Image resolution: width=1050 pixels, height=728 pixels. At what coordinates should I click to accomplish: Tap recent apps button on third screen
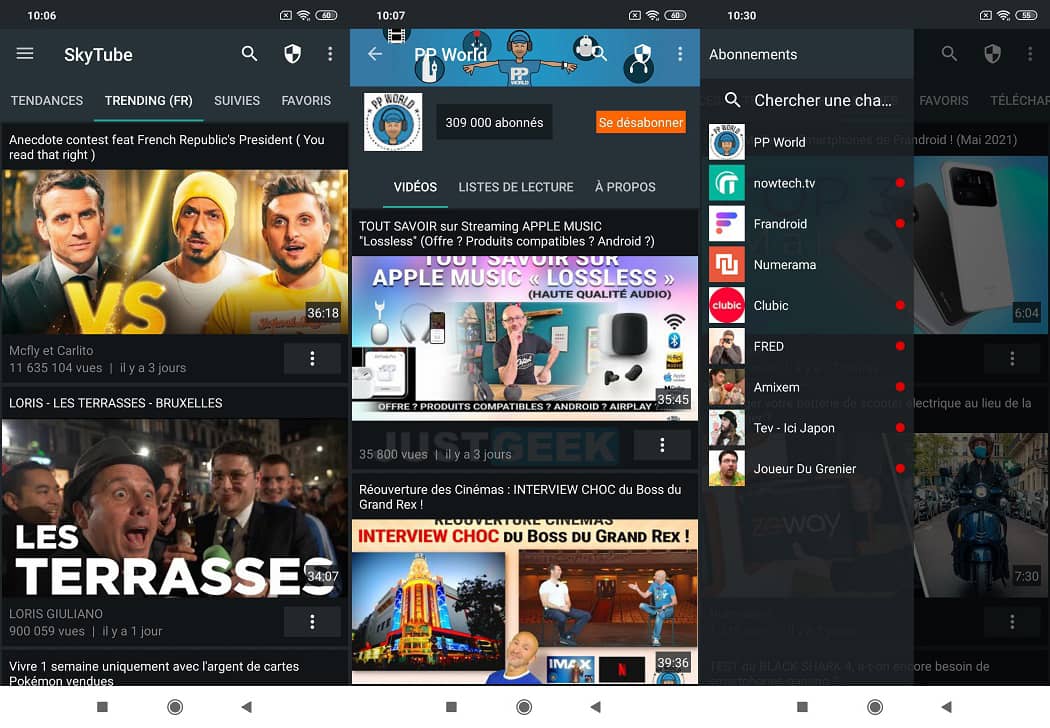coord(802,707)
